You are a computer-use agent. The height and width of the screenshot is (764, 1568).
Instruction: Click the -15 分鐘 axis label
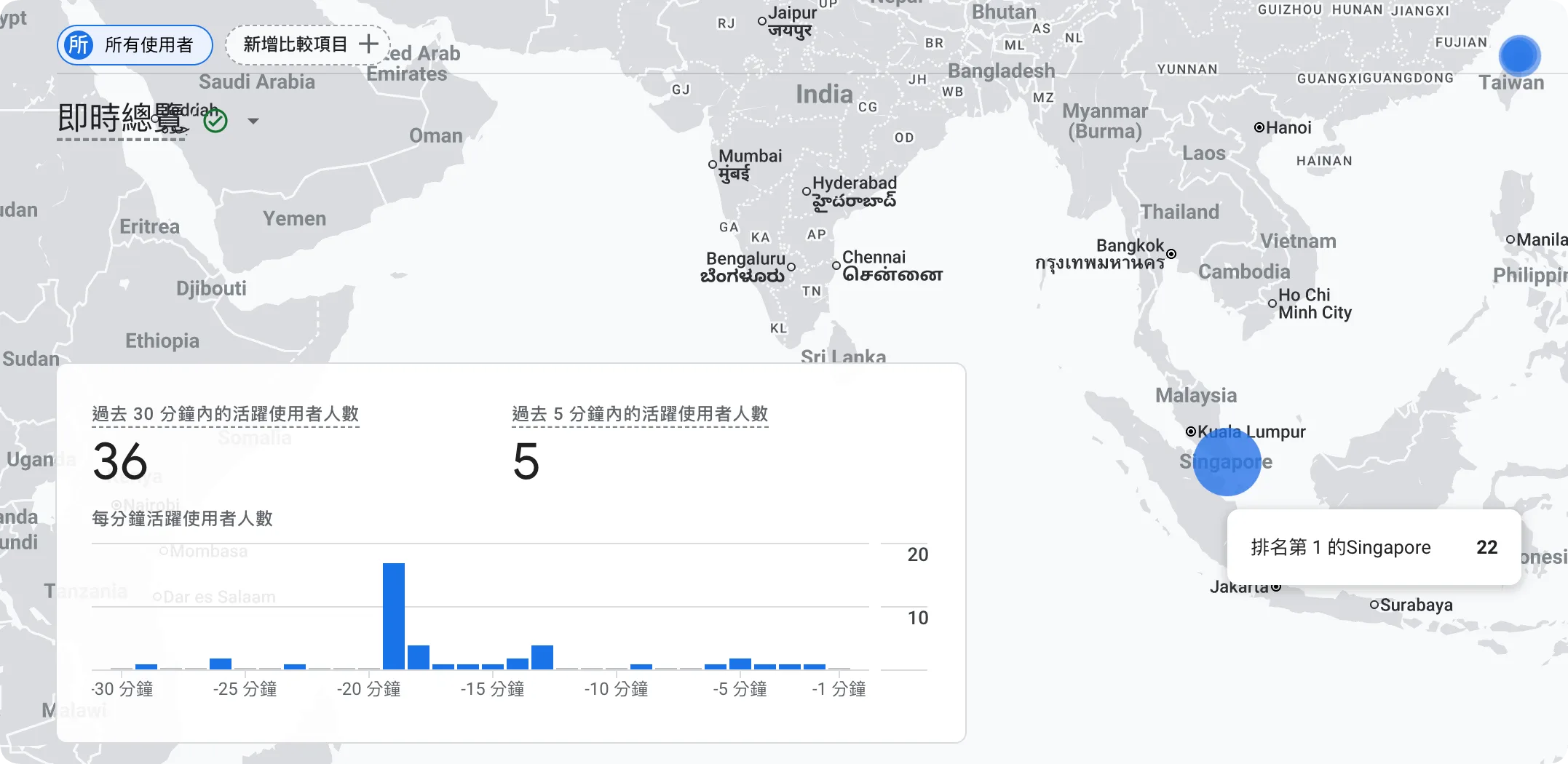pyautogui.click(x=493, y=689)
